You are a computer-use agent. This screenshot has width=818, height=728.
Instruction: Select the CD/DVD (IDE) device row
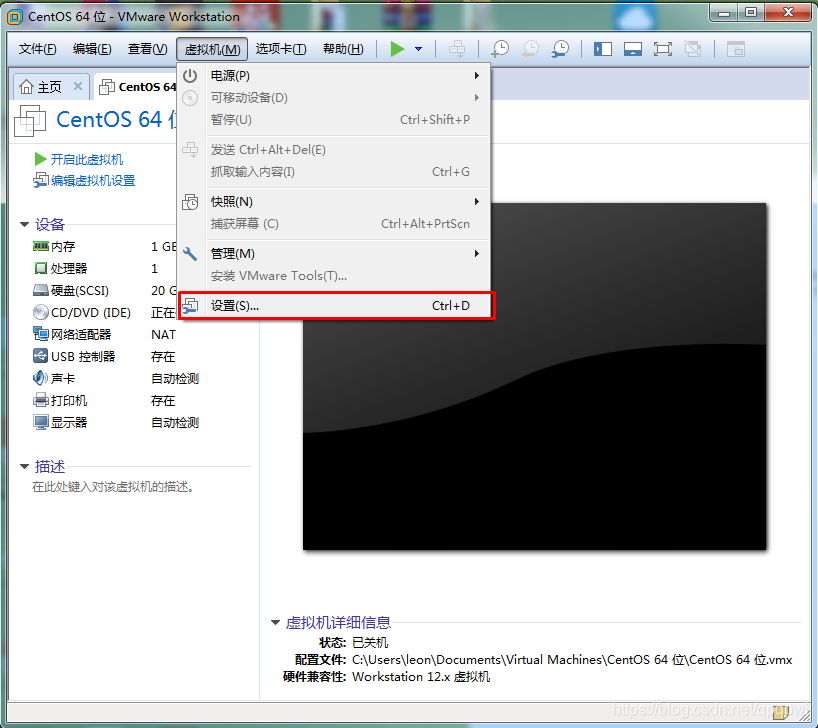click(x=104, y=313)
